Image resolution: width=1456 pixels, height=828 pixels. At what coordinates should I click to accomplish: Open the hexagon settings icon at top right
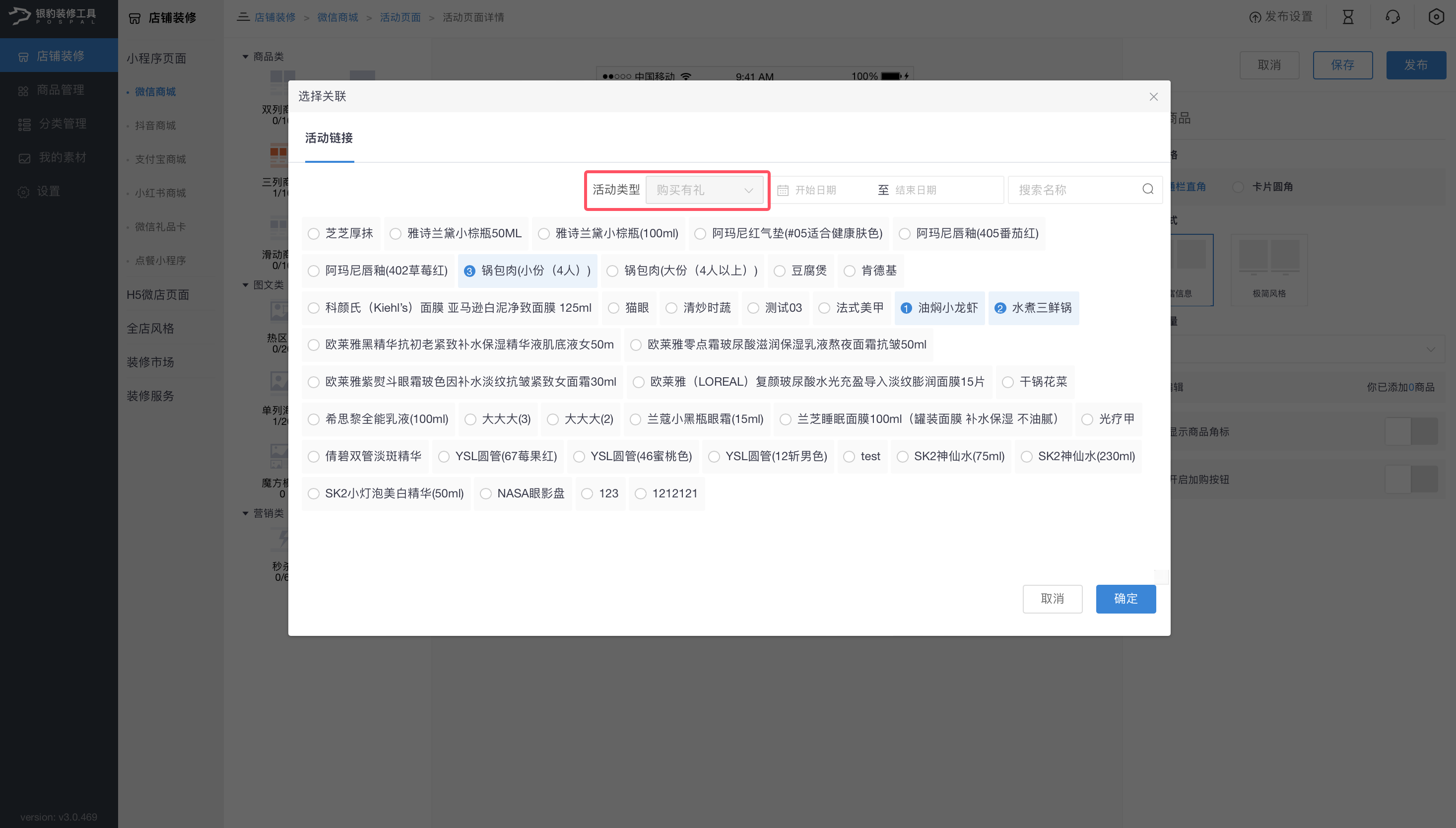[1436, 17]
